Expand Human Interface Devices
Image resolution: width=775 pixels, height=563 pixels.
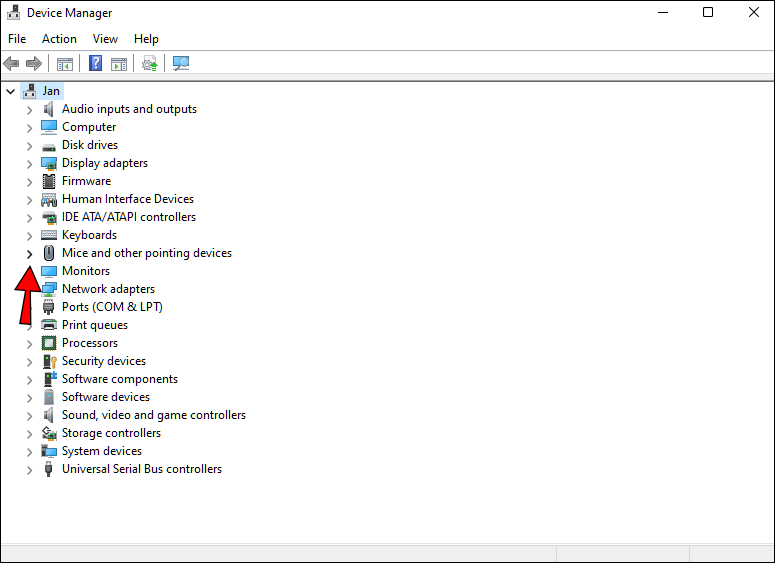point(29,200)
